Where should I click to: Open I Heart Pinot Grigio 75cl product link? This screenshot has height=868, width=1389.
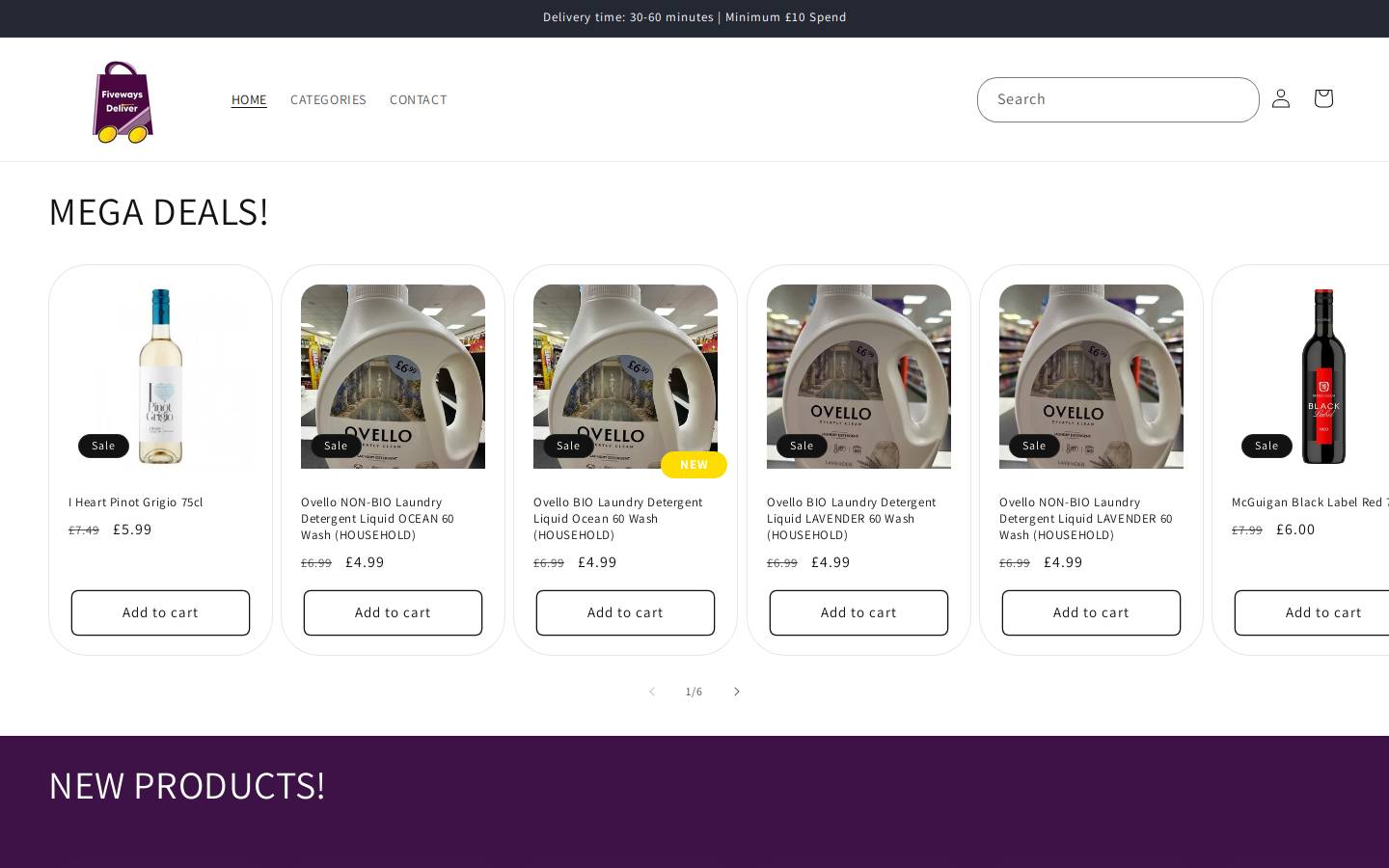click(x=136, y=502)
